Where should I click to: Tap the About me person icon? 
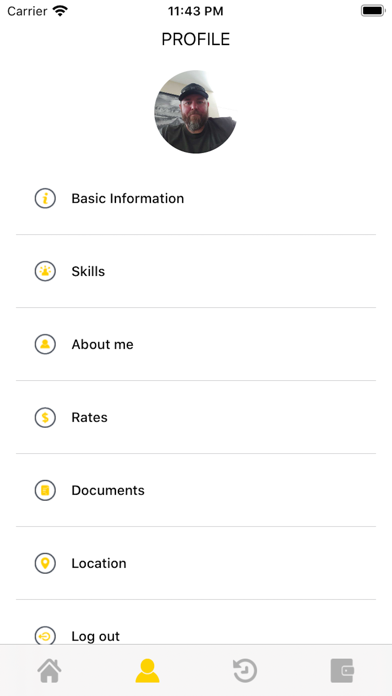click(x=45, y=344)
